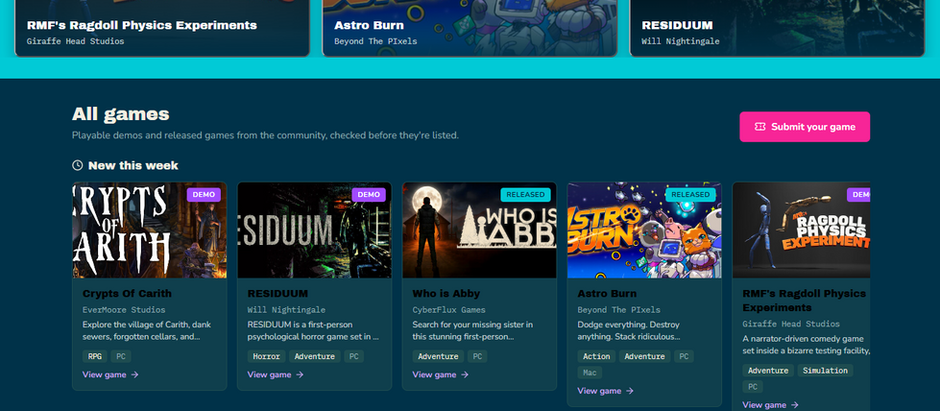Screen dimensions: 940x411
Task: Click the New this week label
Action: [133, 165]
